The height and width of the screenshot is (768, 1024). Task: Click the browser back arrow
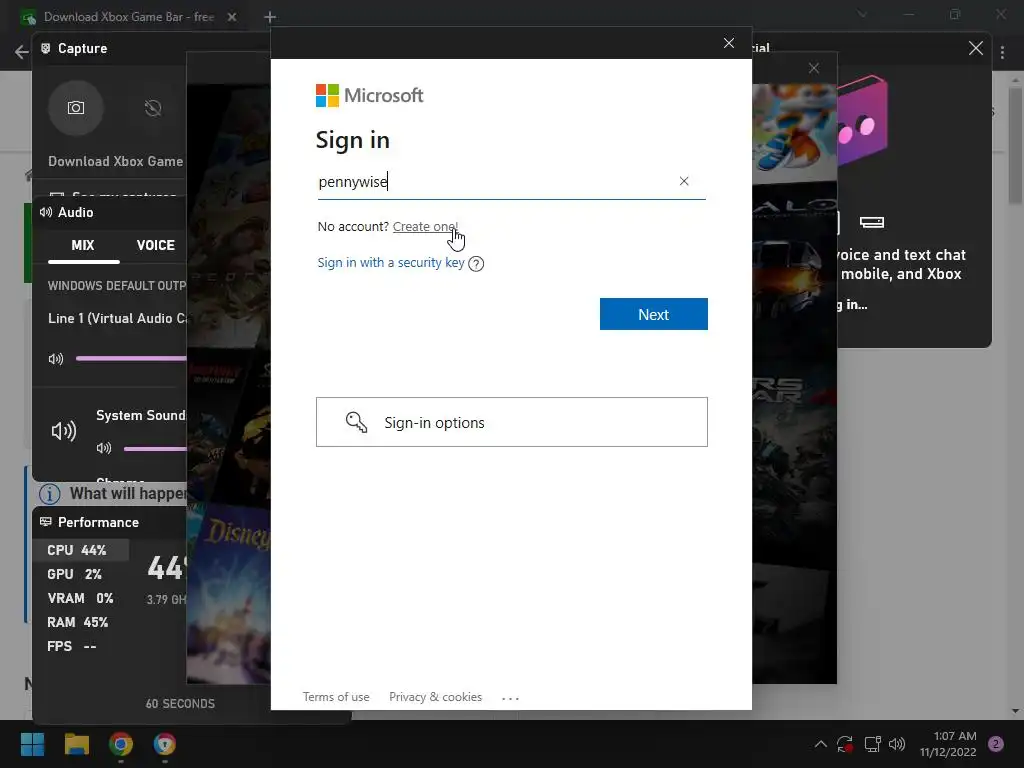tap(22, 52)
